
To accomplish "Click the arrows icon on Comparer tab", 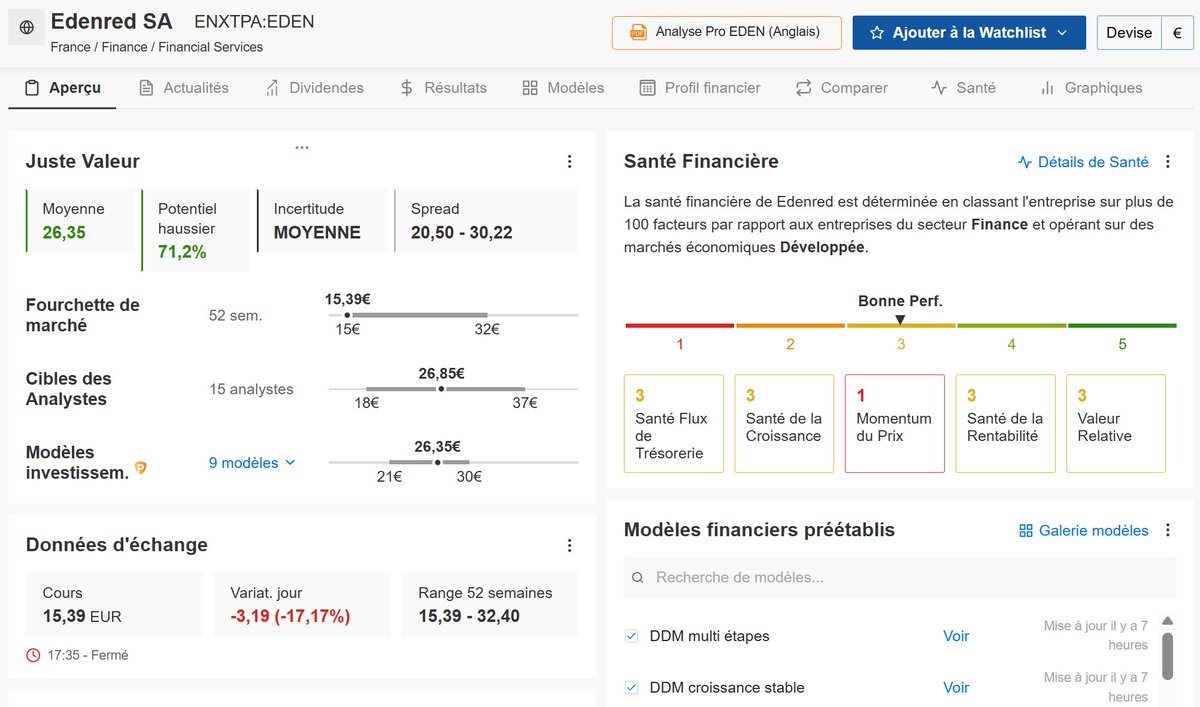I will (804, 88).
